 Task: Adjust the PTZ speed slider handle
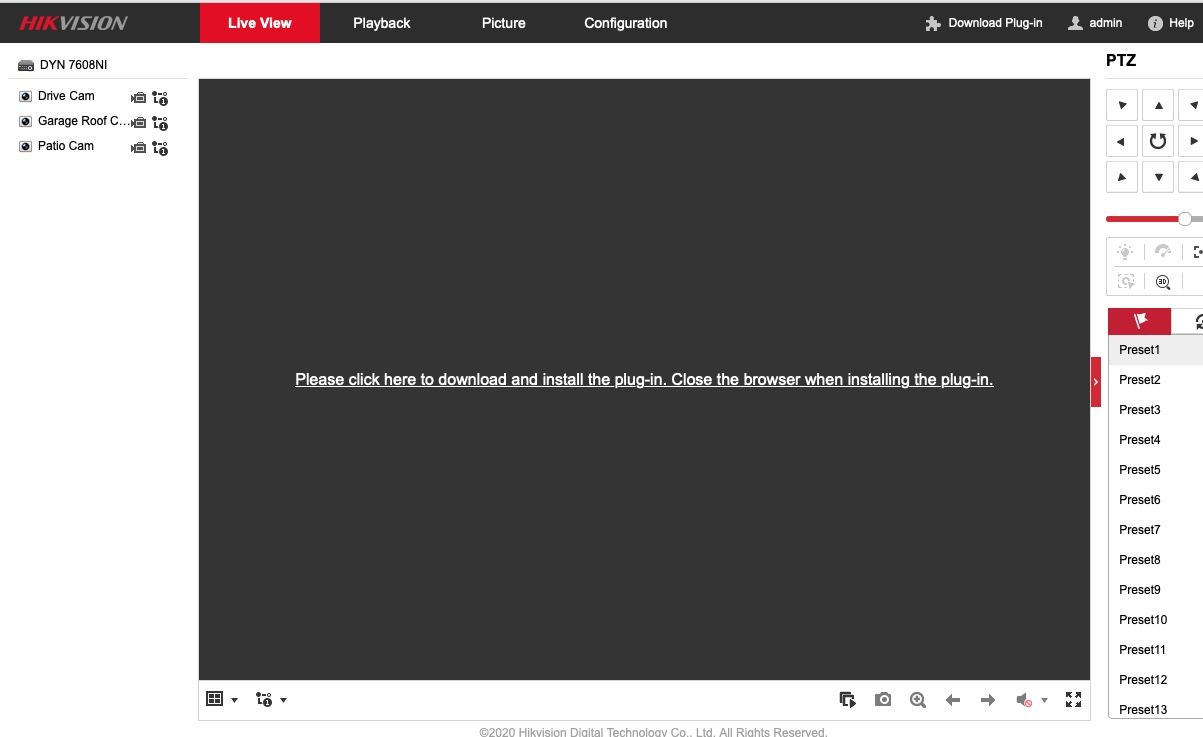[x=1185, y=219]
